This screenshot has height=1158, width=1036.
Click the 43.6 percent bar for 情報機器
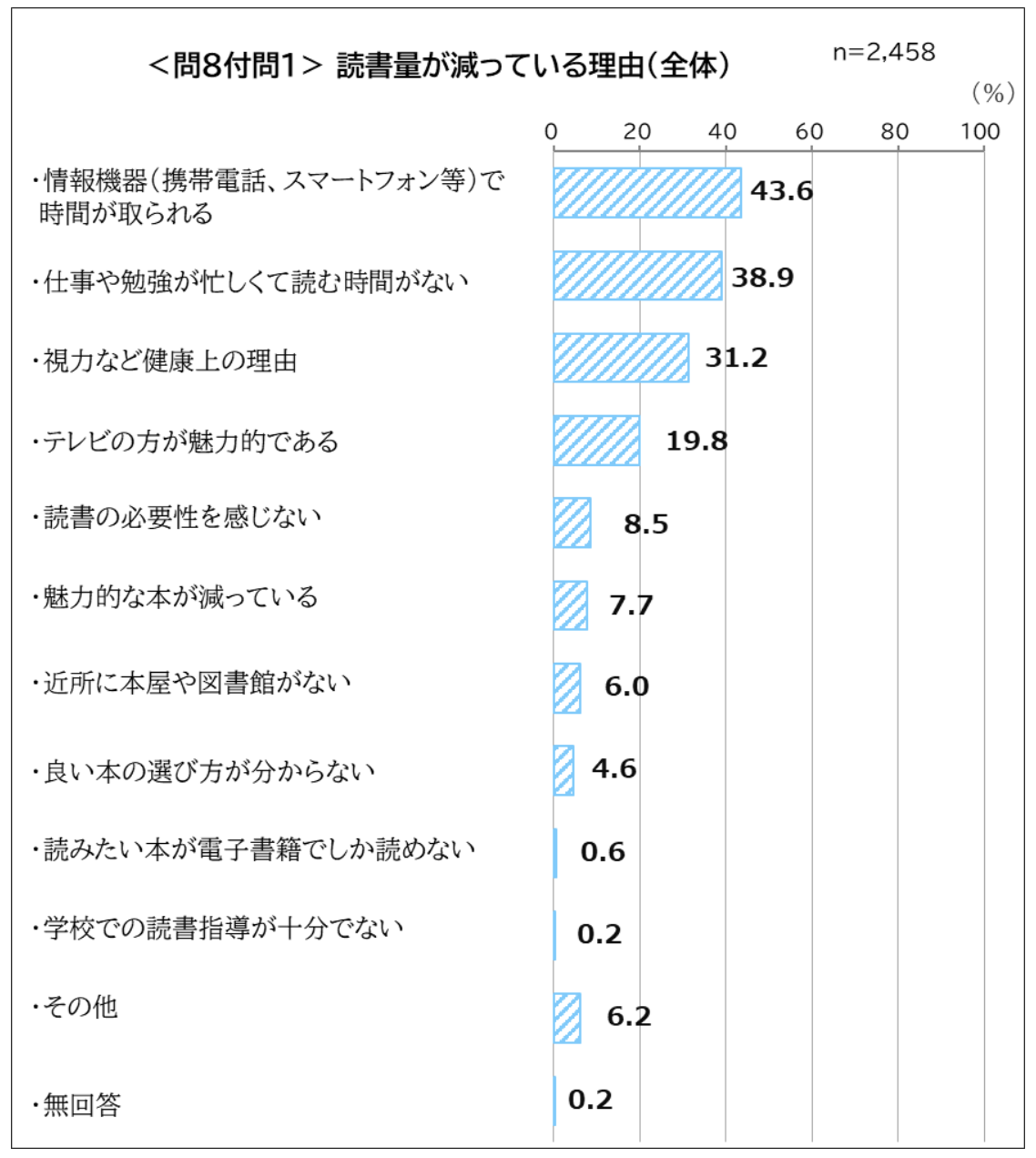point(647,193)
